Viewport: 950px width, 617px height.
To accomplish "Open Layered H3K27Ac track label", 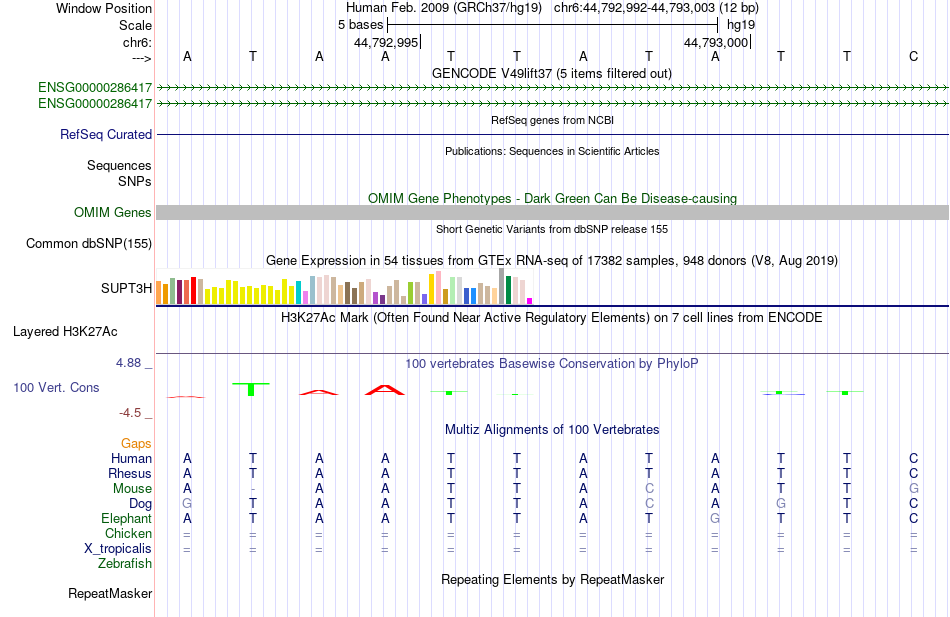I will pyautogui.click(x=65, y=332).
